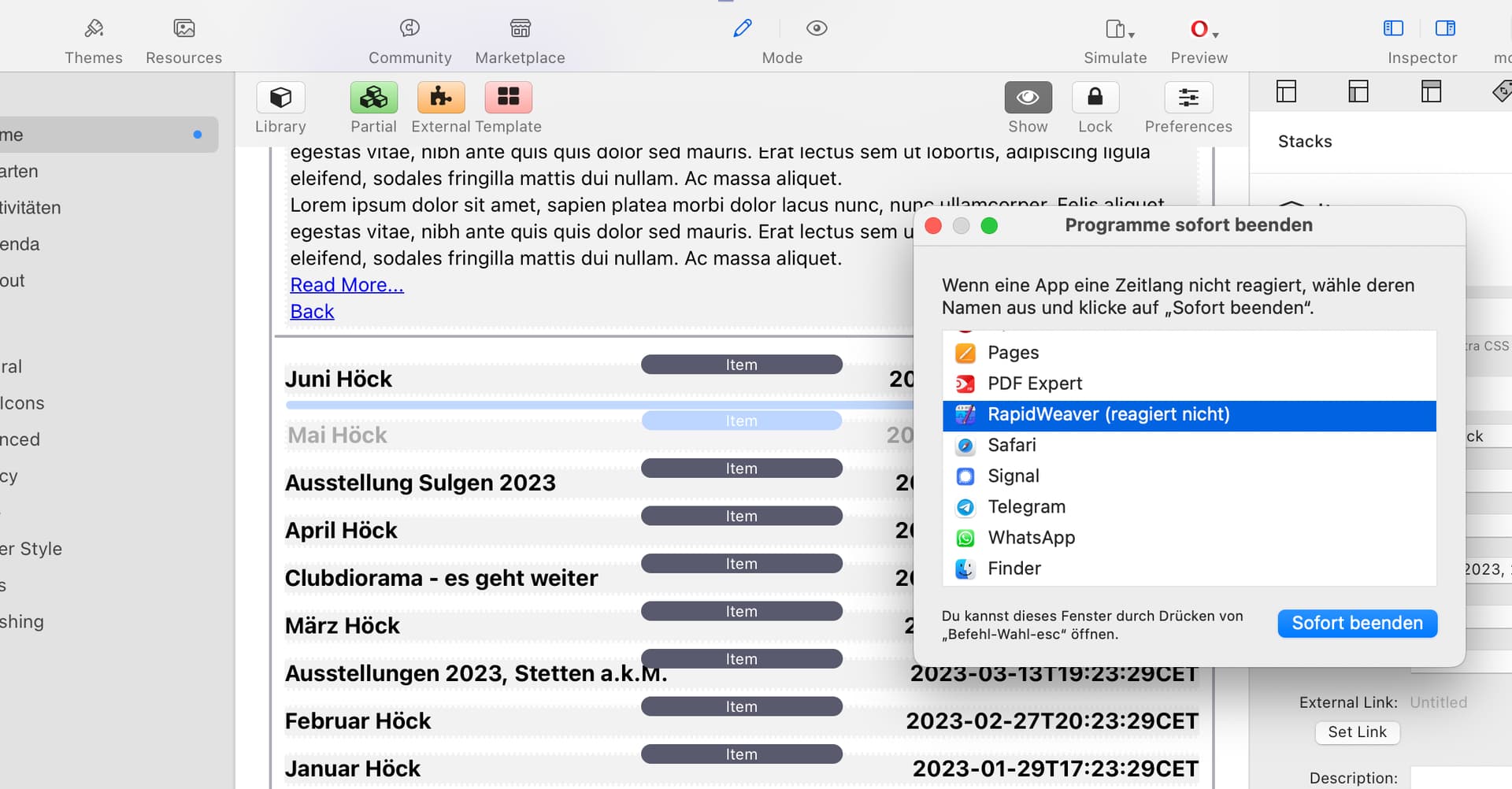Click the Set Link button
The image size is (1512, 789).
[1357, 732]
